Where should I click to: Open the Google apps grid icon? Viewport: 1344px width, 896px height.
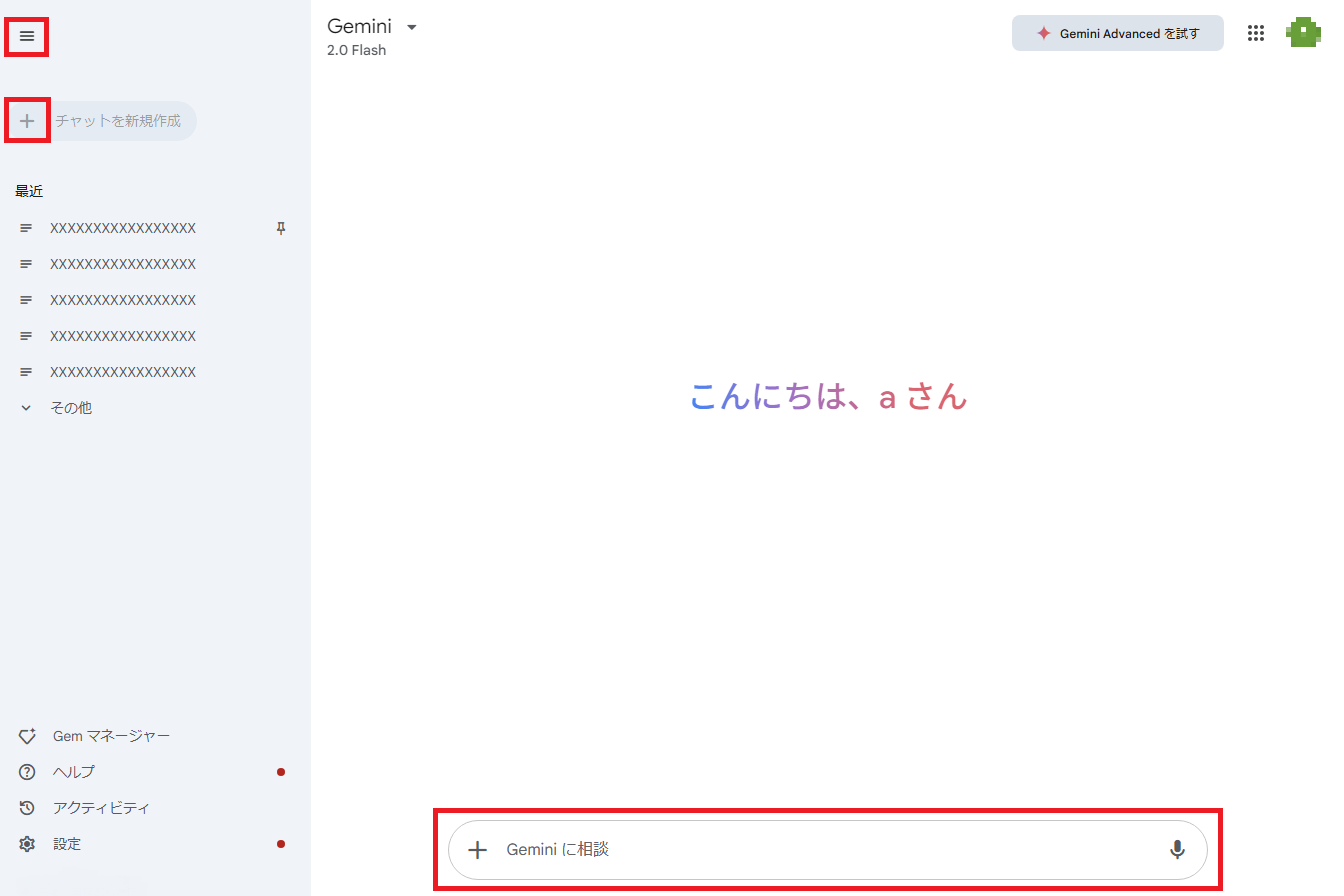1256,33
